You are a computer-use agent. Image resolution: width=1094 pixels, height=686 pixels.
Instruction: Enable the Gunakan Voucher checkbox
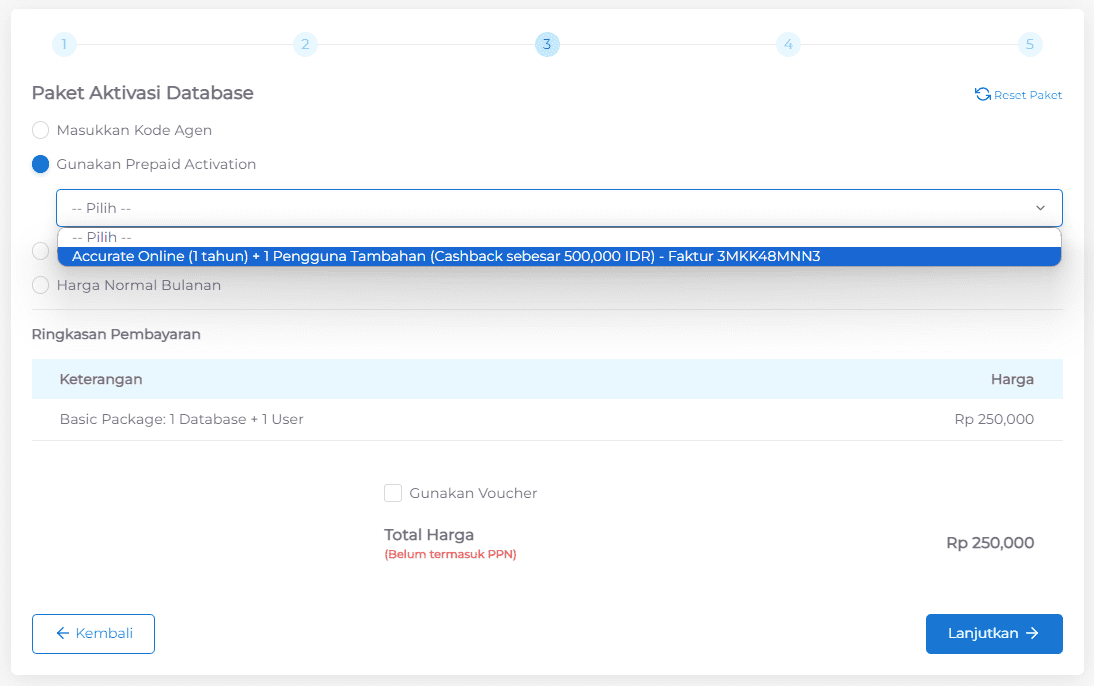[393, 493]
